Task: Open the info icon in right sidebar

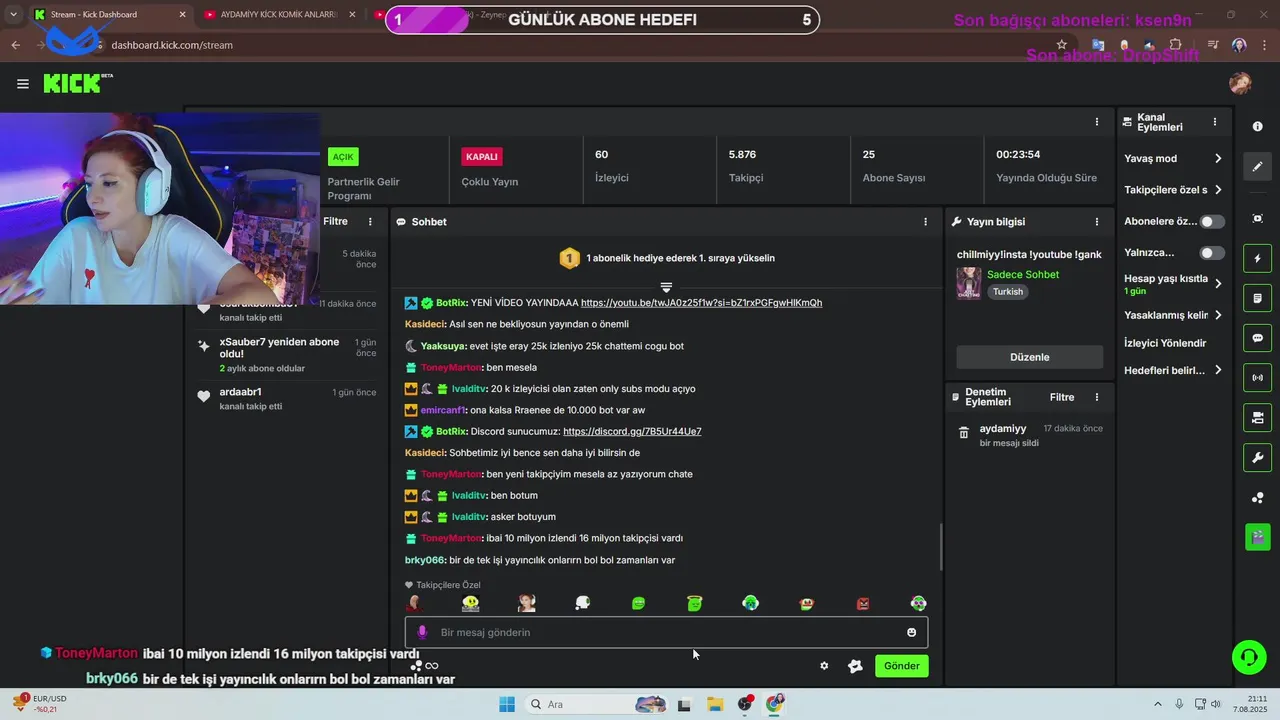Action: [1257, 127]
